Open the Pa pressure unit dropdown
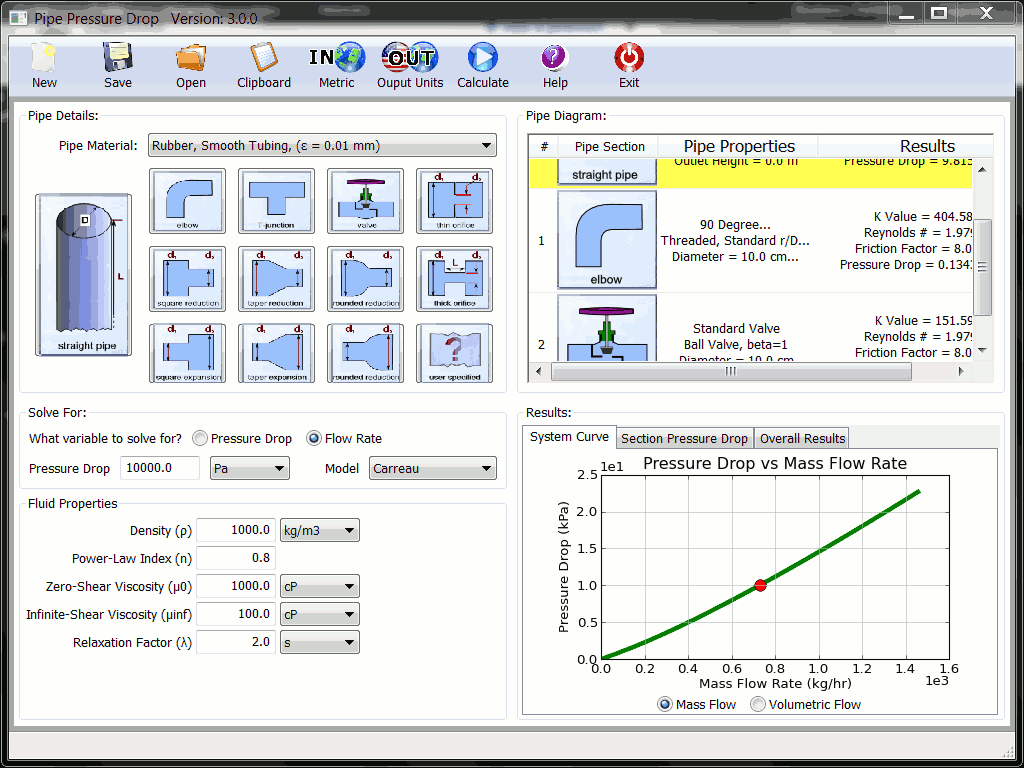The height and width of the screenshot is (768, 1024). click(x=249, y=468)
